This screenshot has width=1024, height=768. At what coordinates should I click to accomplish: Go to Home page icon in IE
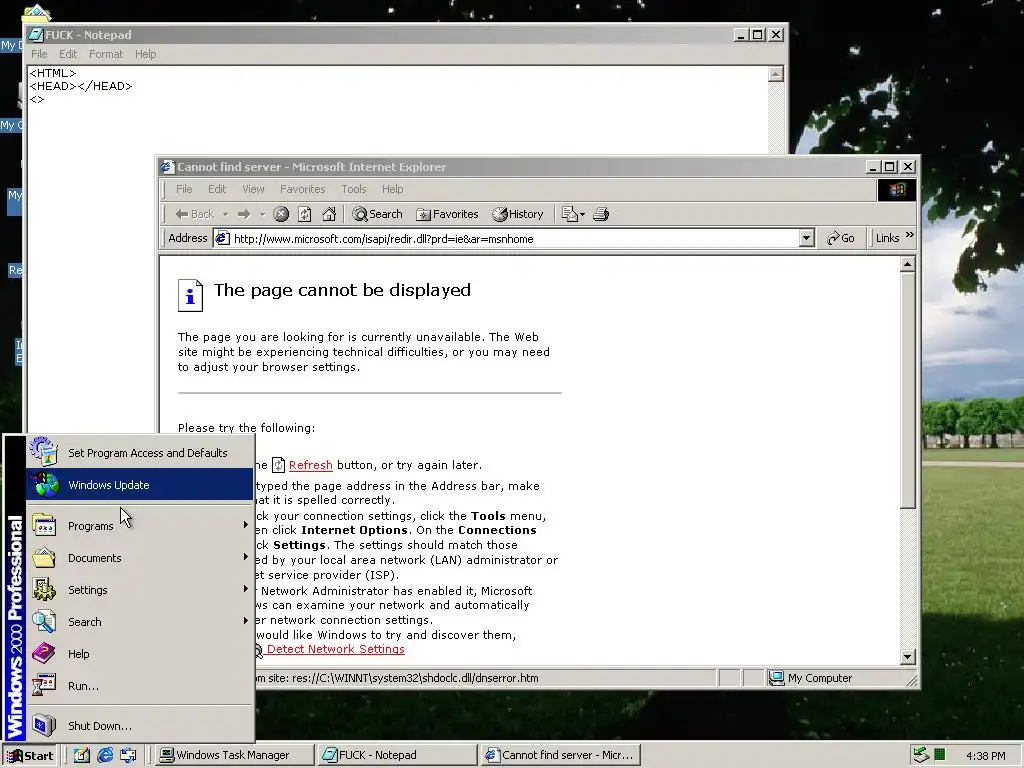(329, 214)
